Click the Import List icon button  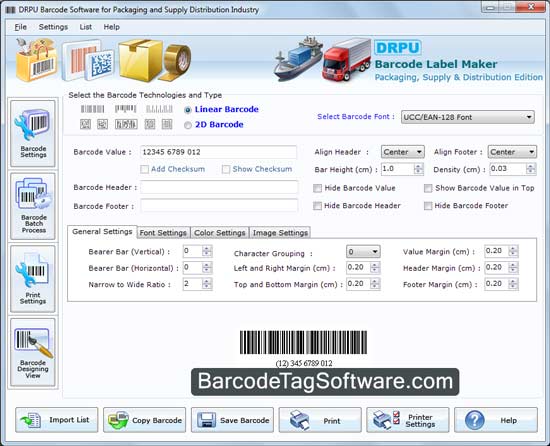(57, 420)
